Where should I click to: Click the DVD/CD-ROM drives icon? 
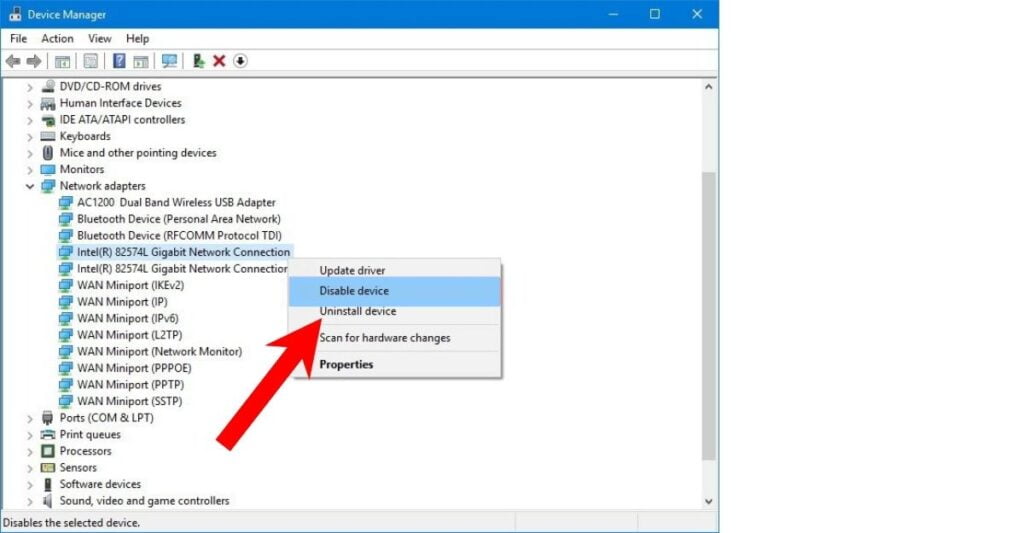(x=48, y=86)
